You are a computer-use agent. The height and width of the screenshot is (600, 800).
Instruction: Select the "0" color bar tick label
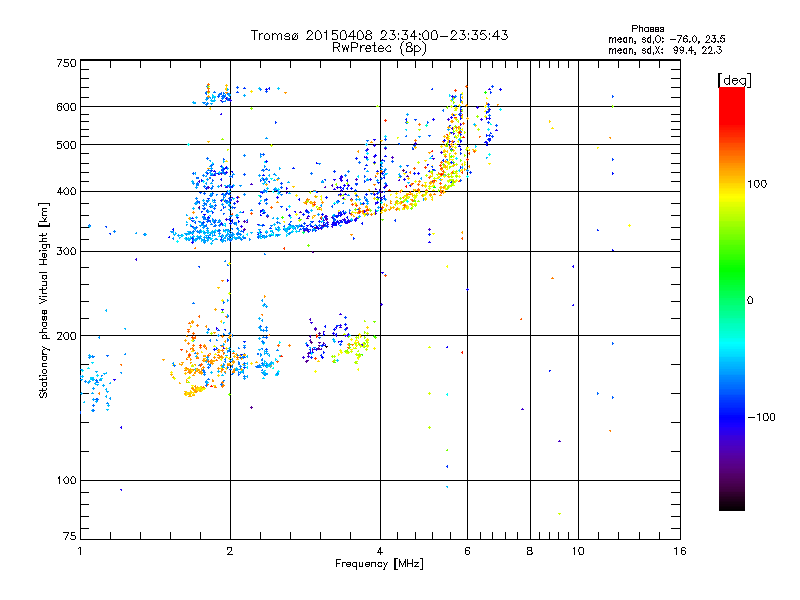[750, 301]
